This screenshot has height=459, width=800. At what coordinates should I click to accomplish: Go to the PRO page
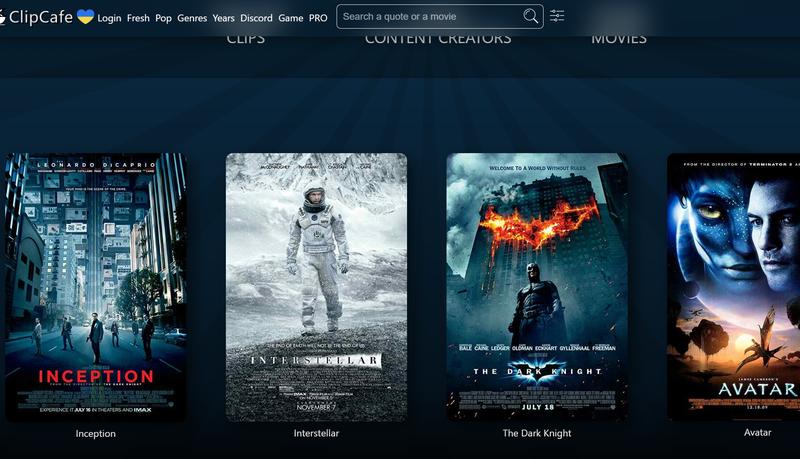click(x=318, y=18)
